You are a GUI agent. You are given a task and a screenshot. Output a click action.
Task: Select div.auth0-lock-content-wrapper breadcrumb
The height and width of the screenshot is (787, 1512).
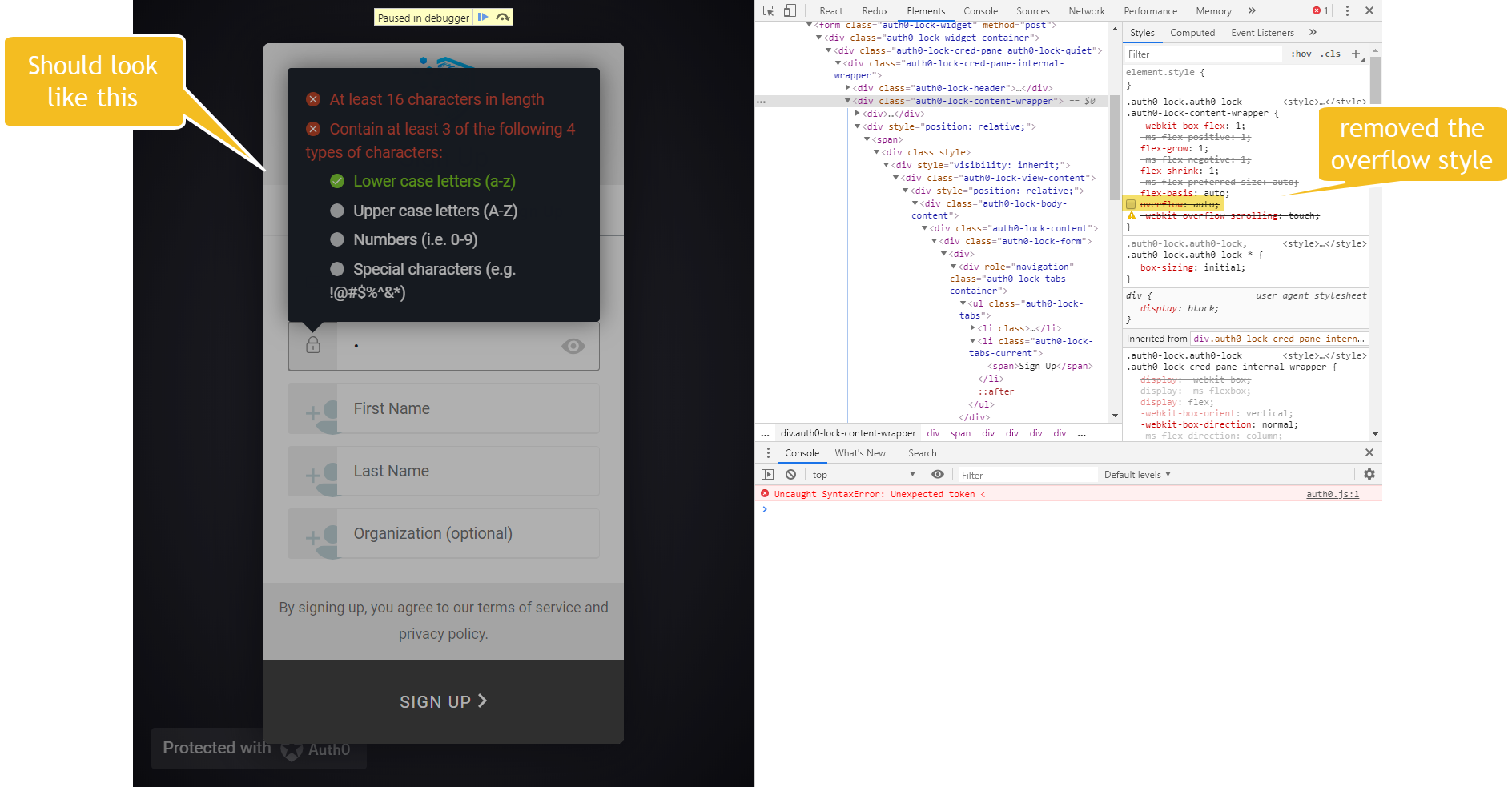point(848,433)
